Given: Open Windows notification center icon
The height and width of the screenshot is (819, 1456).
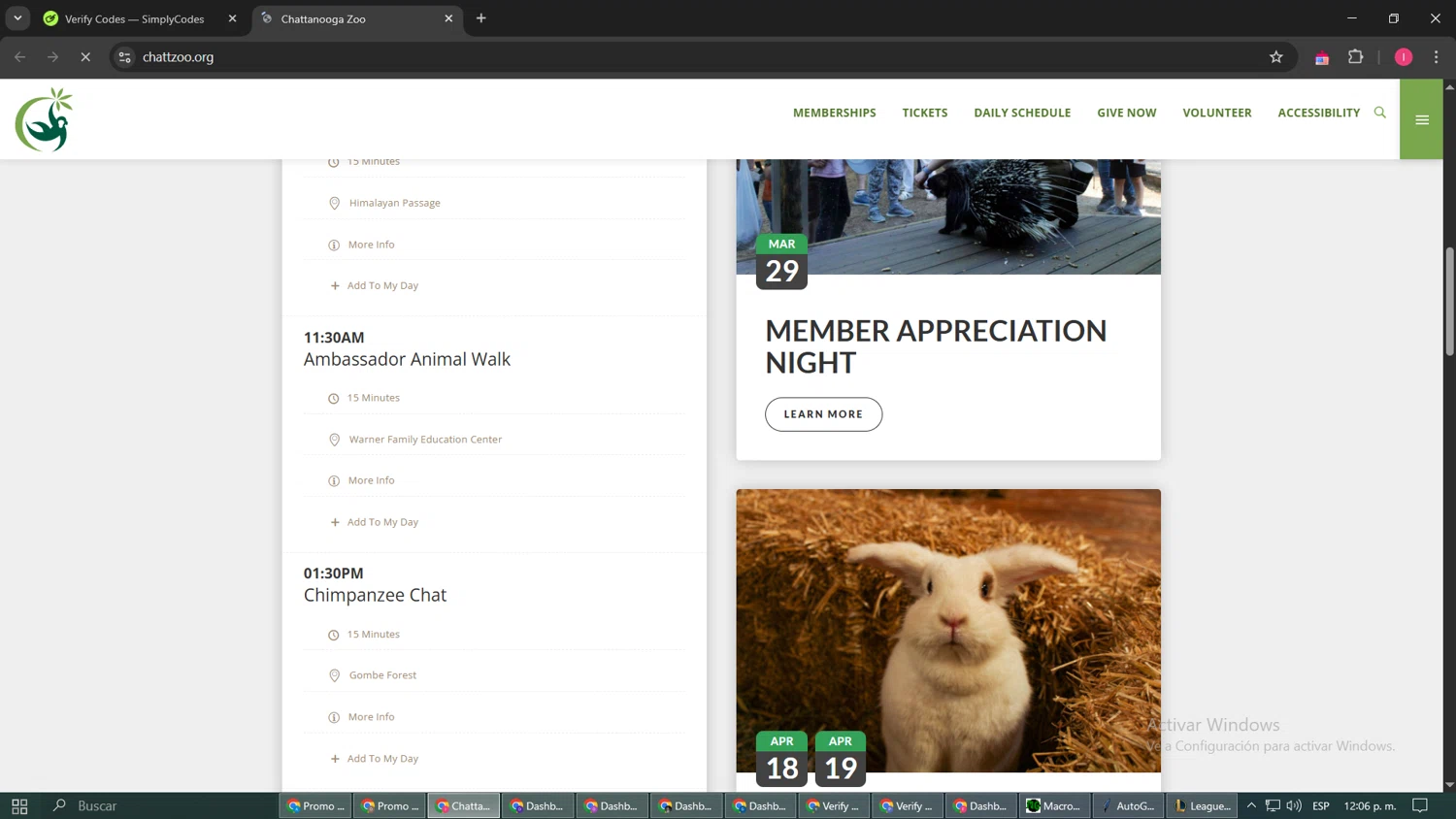Looking at the screenshot, I should [1420, 805].
